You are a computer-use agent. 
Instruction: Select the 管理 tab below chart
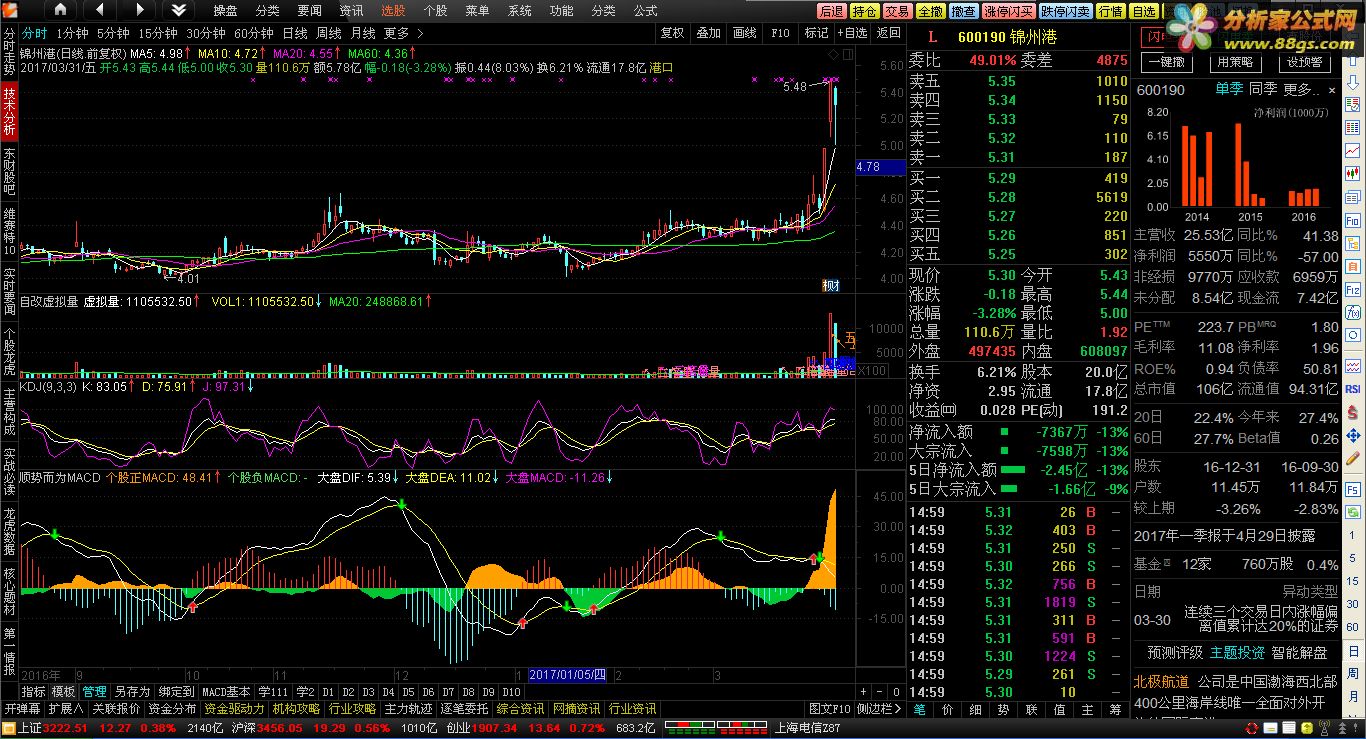coord(95,691)
